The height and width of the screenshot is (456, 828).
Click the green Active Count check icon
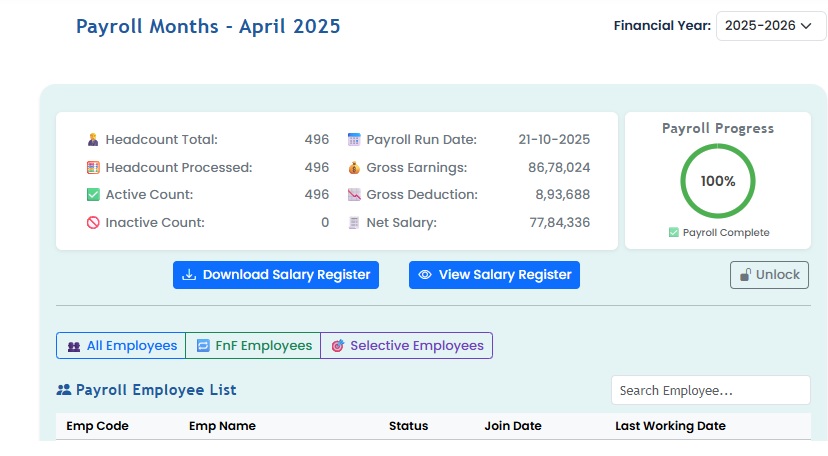point(93,195)
